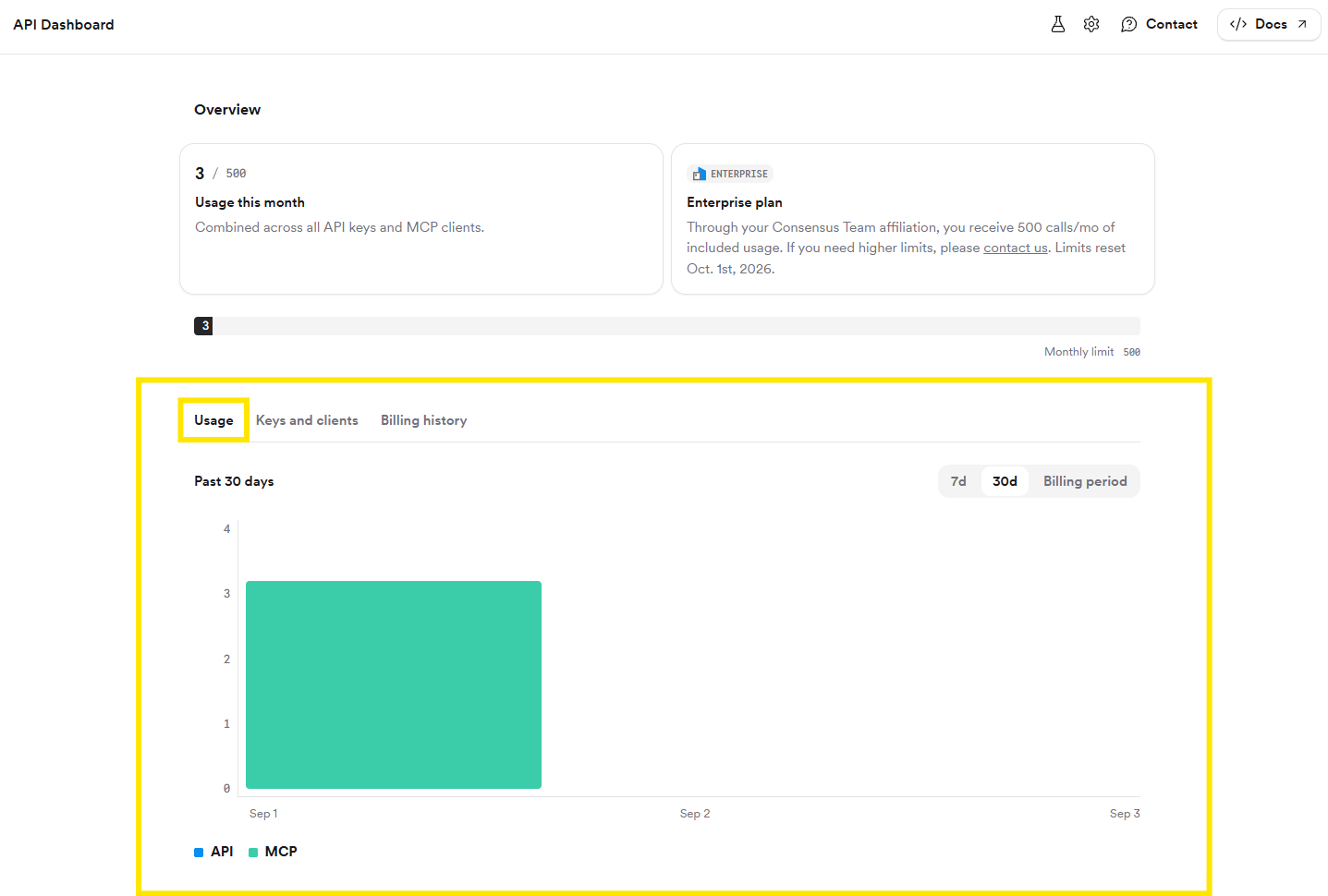The width and height of the screenshot is (1328, 896).
Task: Click the 'Sep 1' axis label
Action: (263, 814)
